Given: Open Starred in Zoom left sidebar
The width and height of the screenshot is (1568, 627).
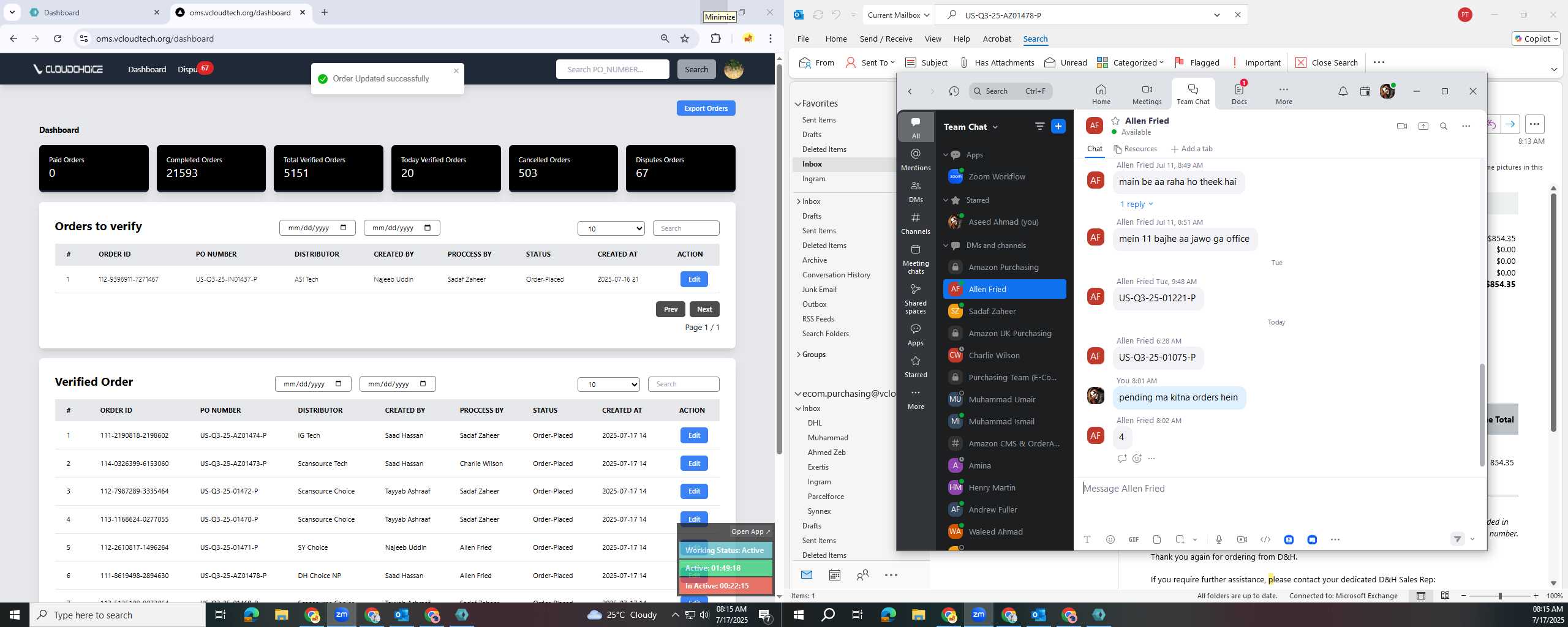Looking at the screenshot, I should pos(916,366).
